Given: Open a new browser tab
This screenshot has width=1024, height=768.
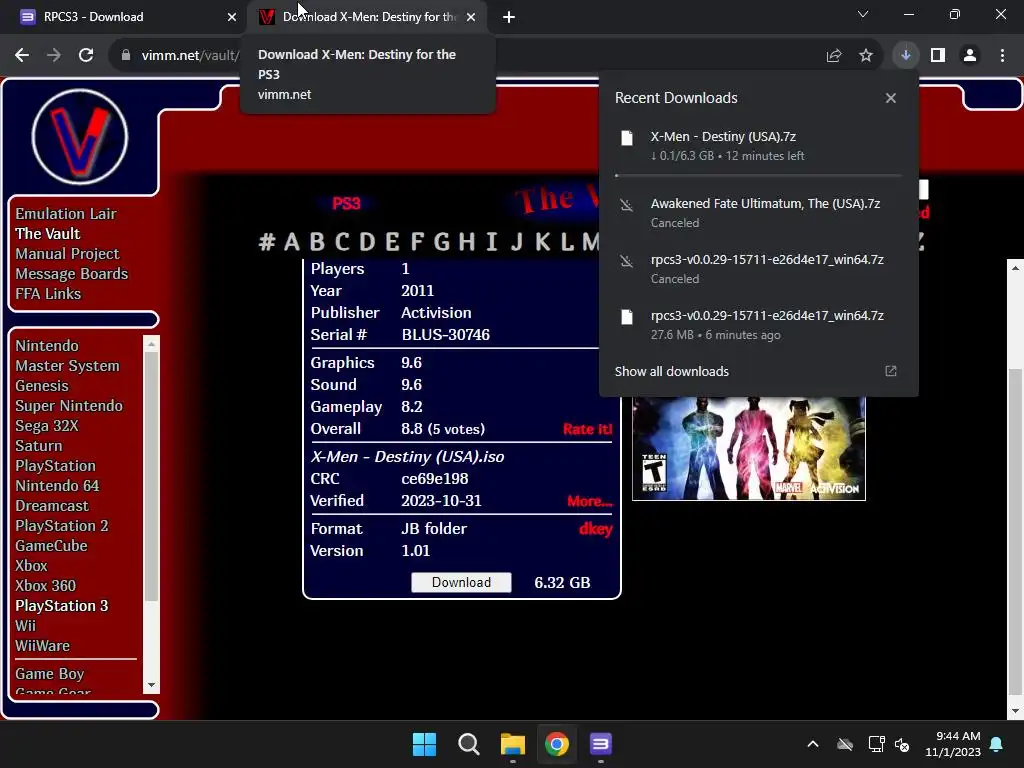Looking at the screenshot, I should click(509, 17).
